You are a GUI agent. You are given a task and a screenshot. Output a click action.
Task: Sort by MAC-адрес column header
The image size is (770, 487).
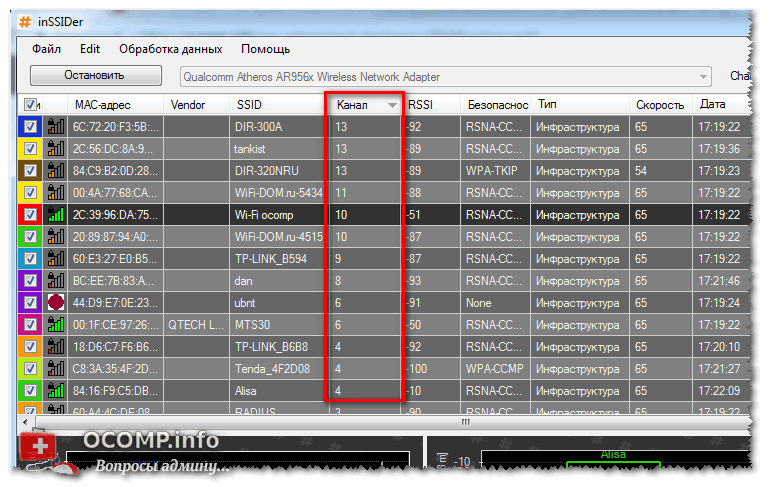coord(115,105)
